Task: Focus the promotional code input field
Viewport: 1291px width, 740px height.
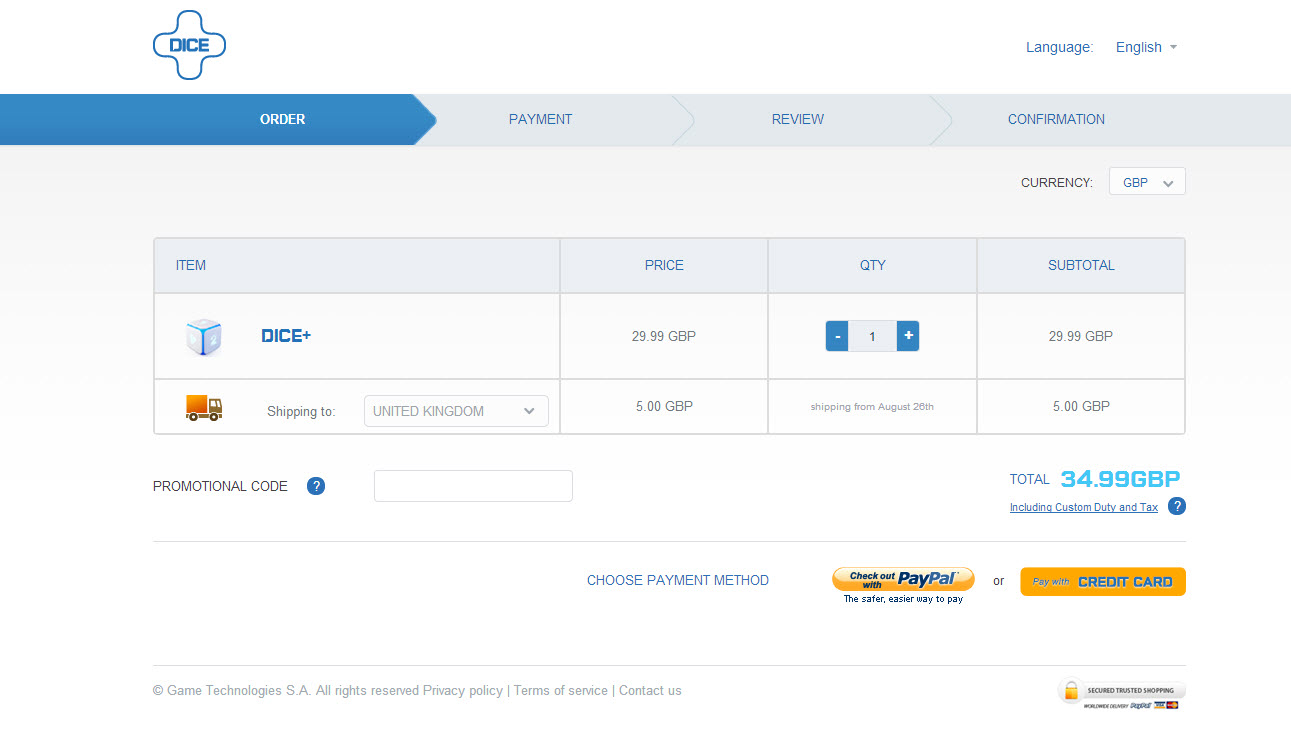Action: pyautogui.click(x=473, y=486)
